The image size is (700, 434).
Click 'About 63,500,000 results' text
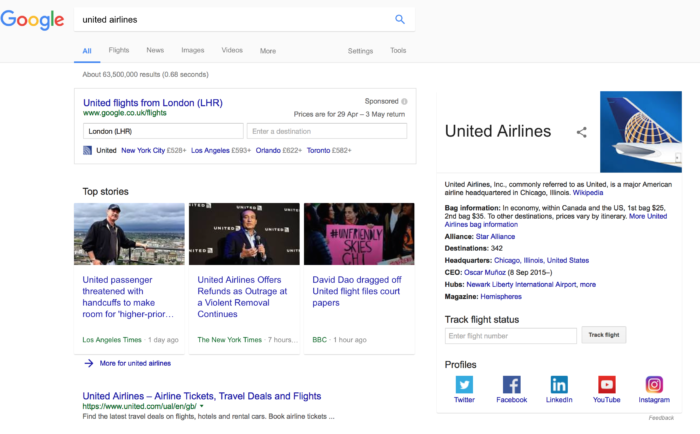[146, 75]
